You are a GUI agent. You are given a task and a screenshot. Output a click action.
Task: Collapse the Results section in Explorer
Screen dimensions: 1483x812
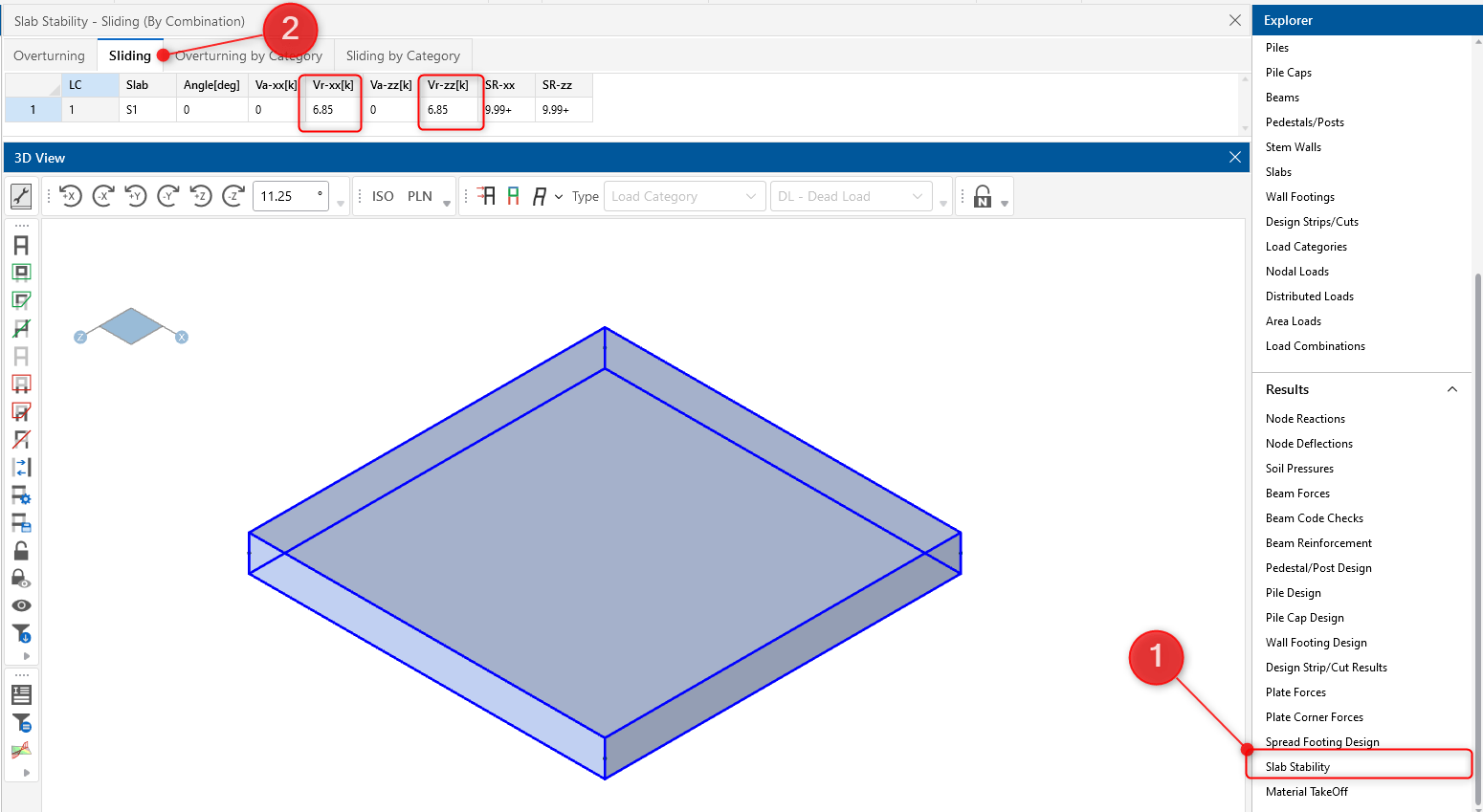1452,389
